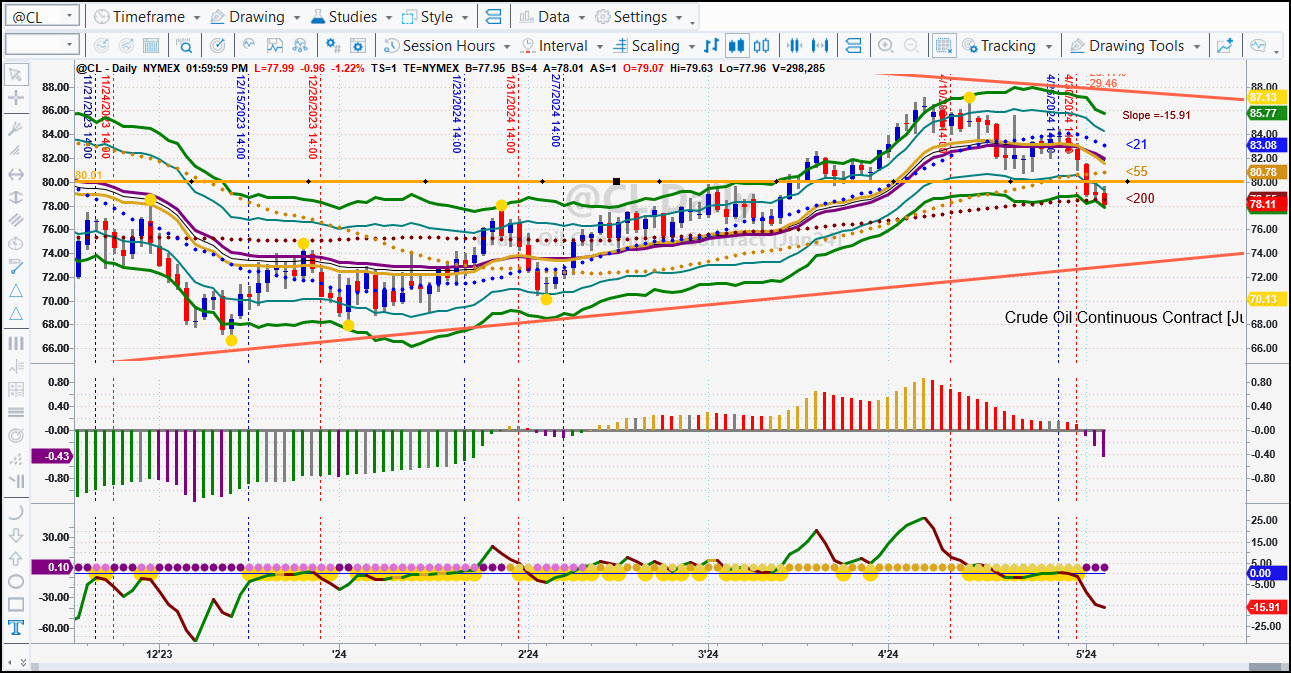This screenshot has height=673, width=1291.
Task: Click the target refresh icon in toolbar
Action: pos(217,45)
